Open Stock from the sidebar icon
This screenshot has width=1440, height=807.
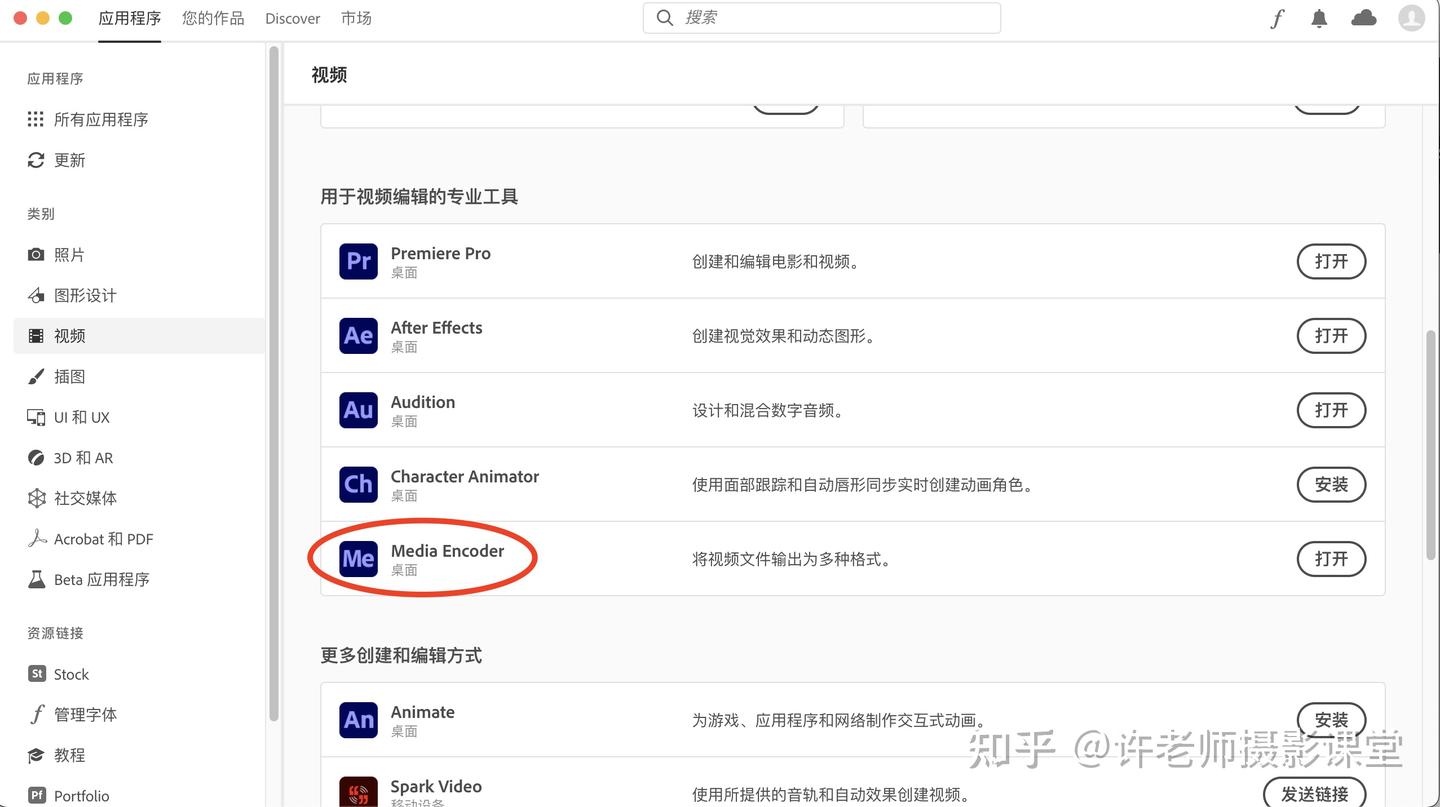(35, 674)
